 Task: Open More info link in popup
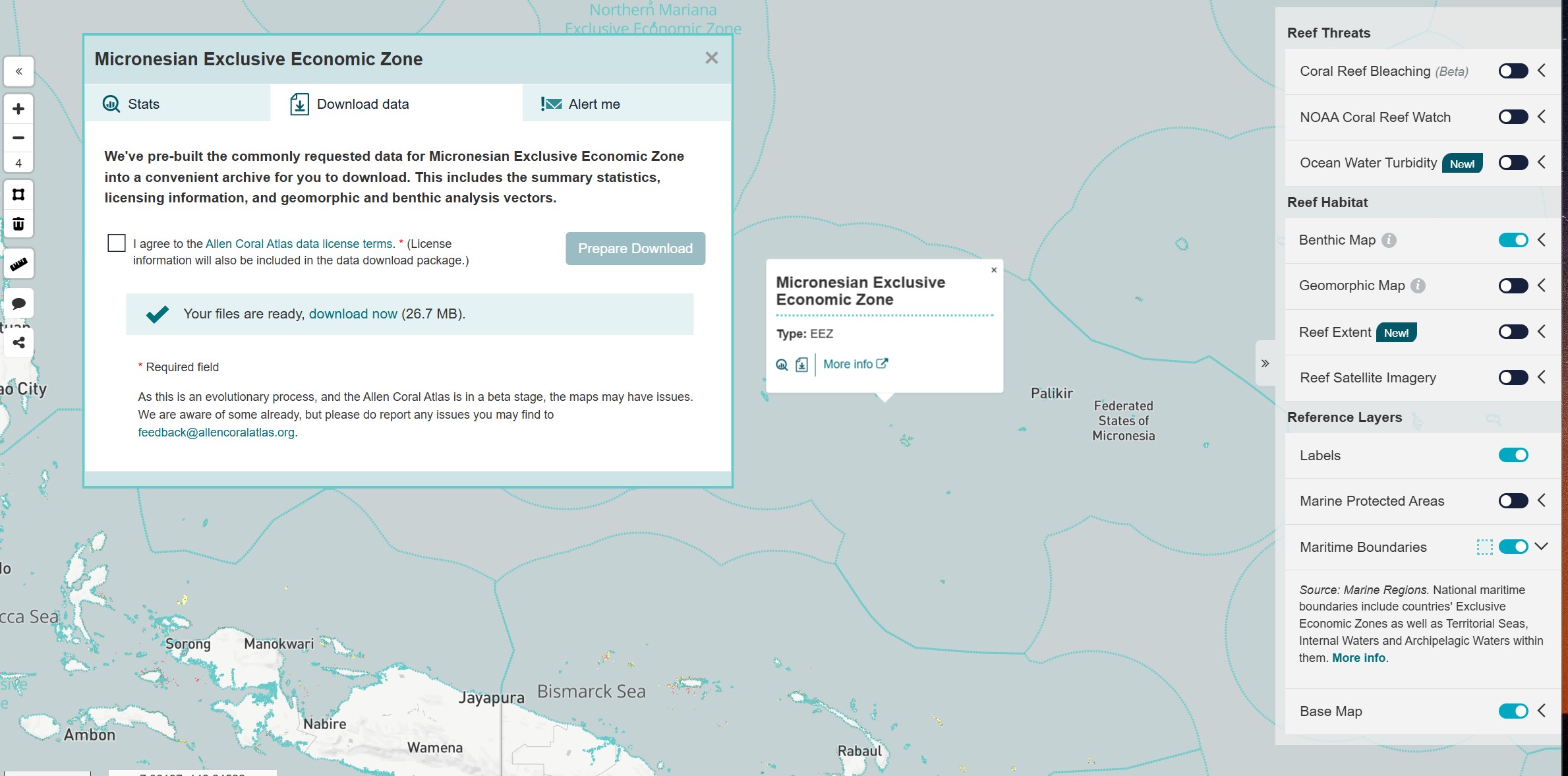point(855,364)
